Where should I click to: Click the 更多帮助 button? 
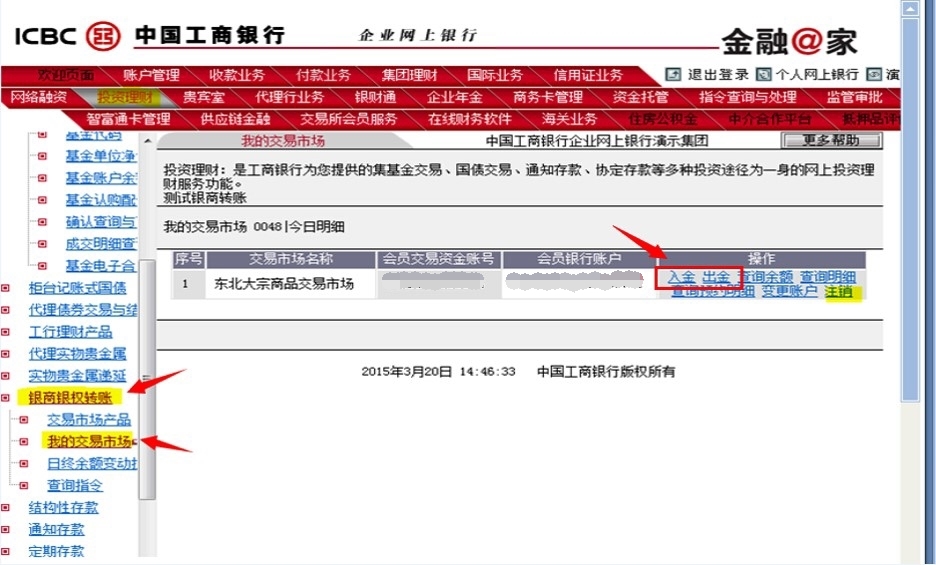pyautogui.click(x=831, y=140)
